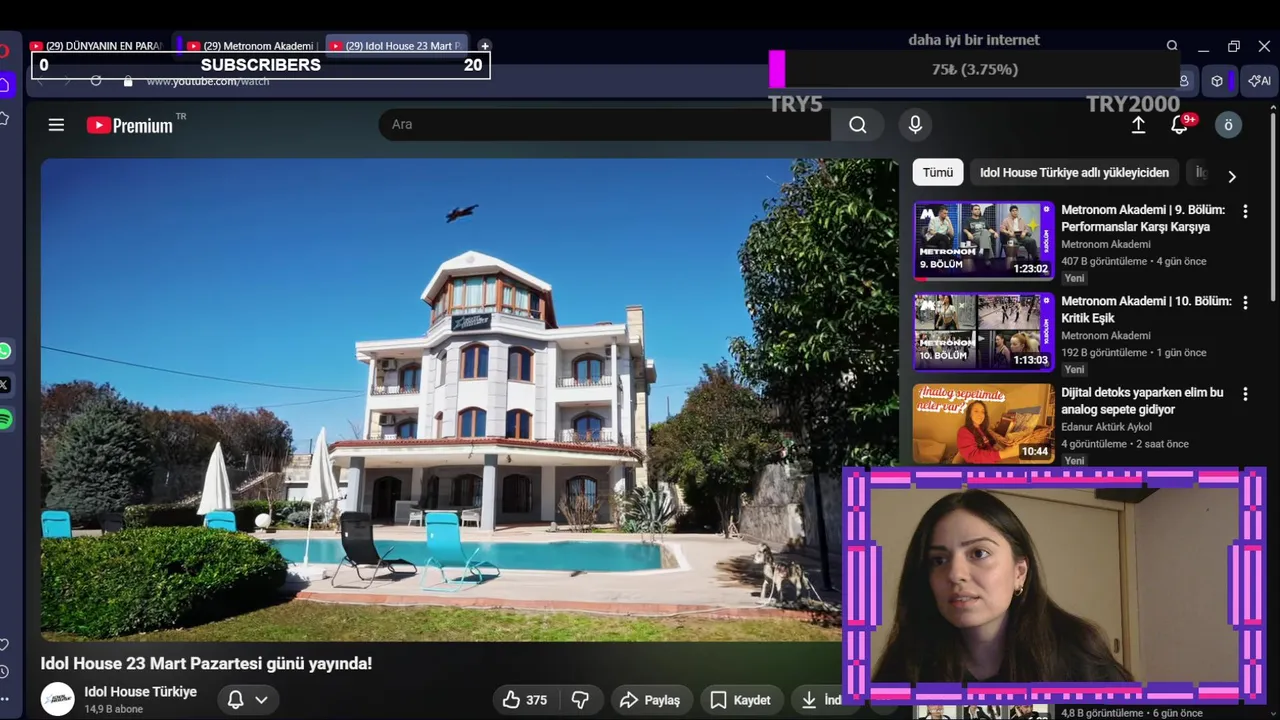Open Opera AI assistant button

click(x=1260, y=81)
